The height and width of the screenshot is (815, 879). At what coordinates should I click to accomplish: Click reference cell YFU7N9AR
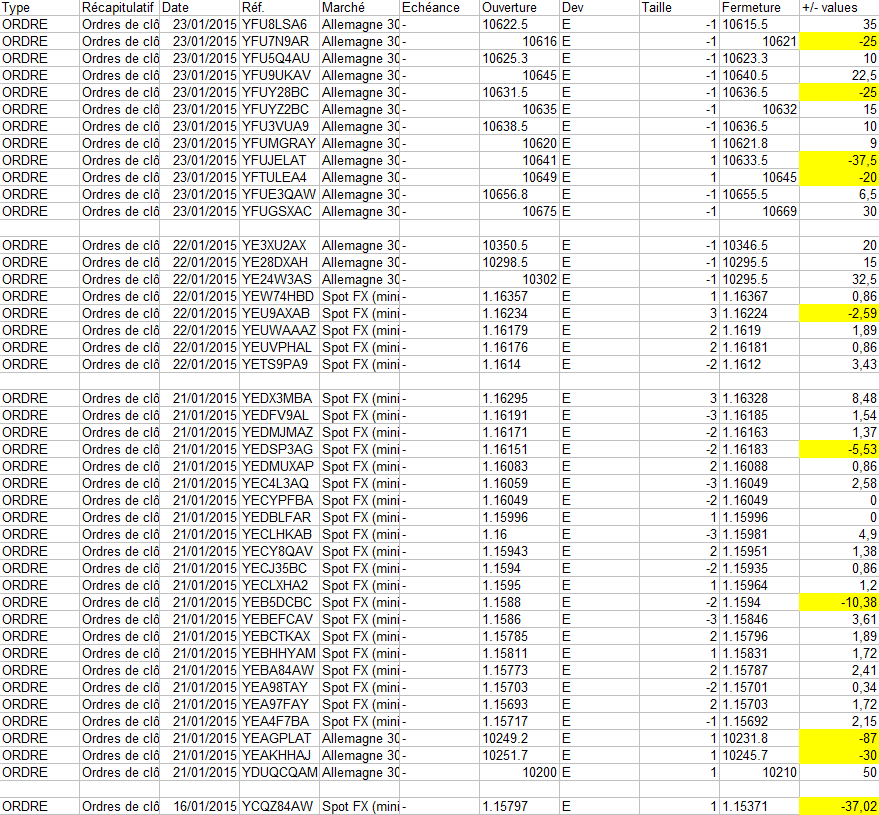click(280, 41)
